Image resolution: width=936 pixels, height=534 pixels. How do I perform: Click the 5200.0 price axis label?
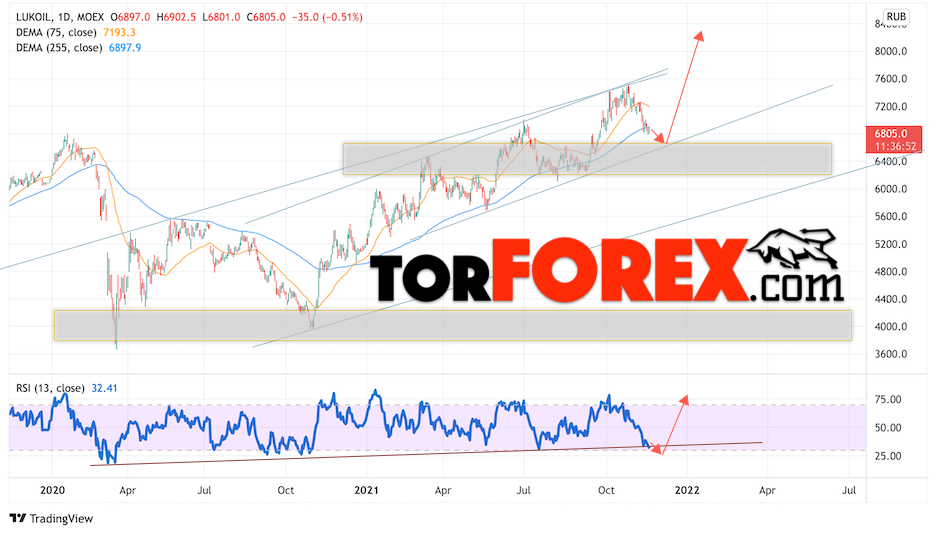(x=891, y=244)
